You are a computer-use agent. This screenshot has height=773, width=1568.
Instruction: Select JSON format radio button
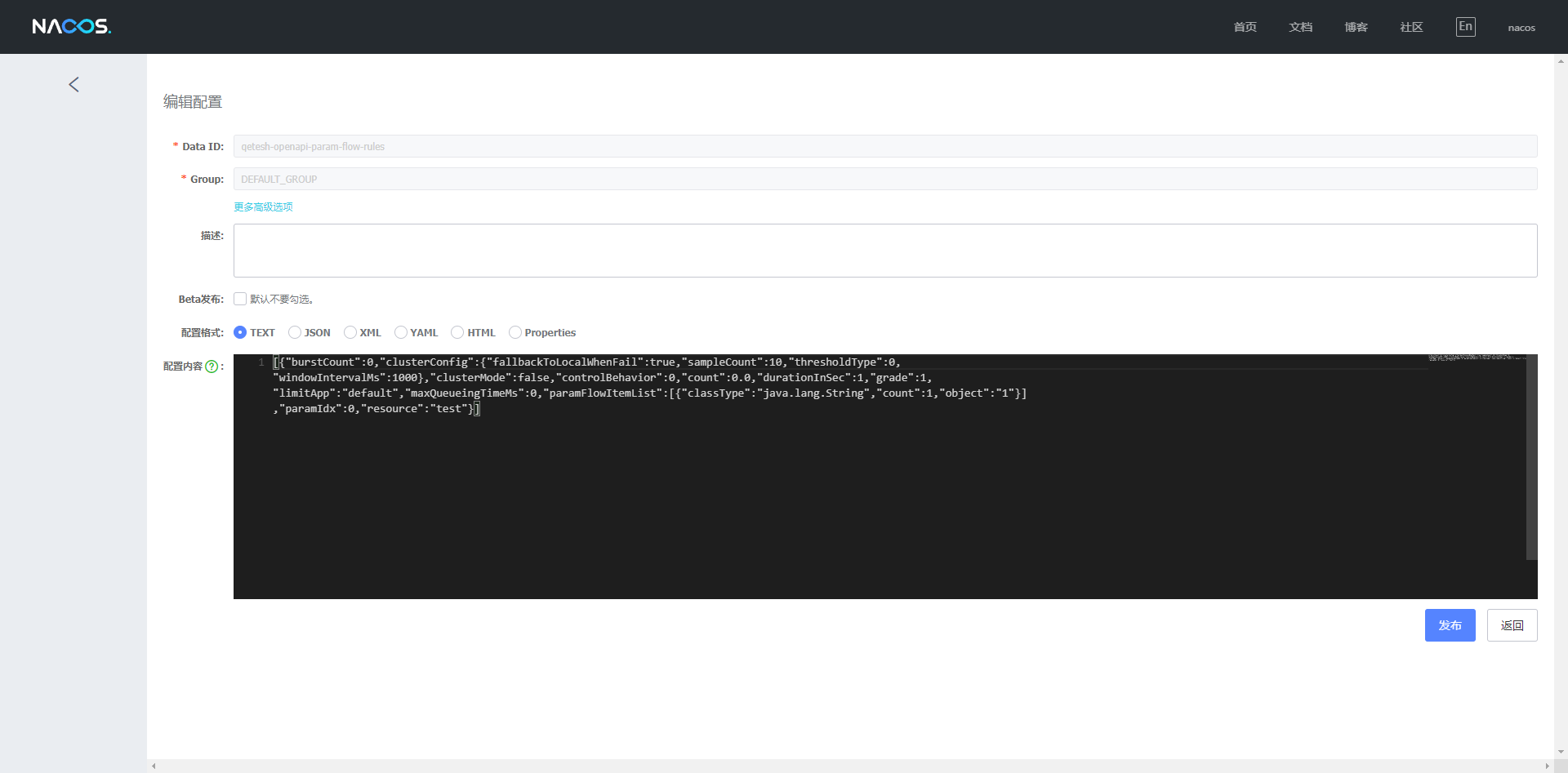tap(295, 332)
